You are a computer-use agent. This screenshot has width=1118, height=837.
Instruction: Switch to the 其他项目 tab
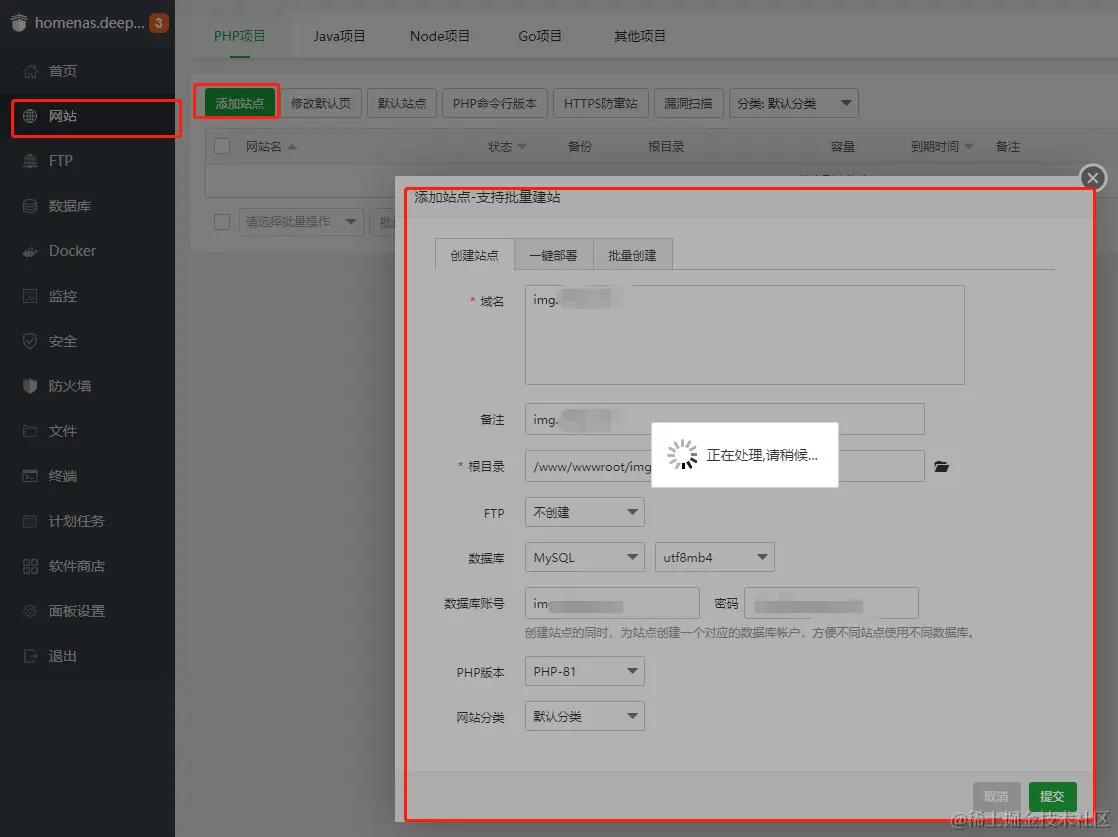tap(640, 36)
